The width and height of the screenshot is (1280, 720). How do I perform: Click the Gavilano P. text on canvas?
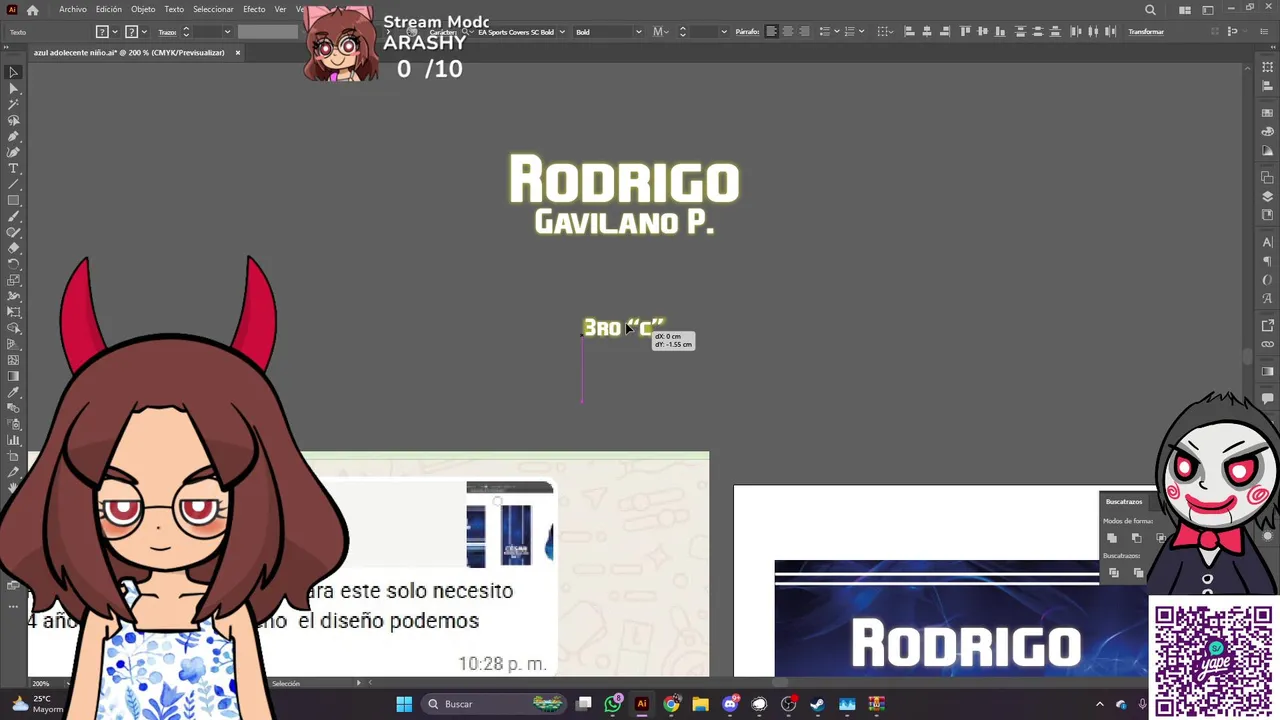point(624,222)
